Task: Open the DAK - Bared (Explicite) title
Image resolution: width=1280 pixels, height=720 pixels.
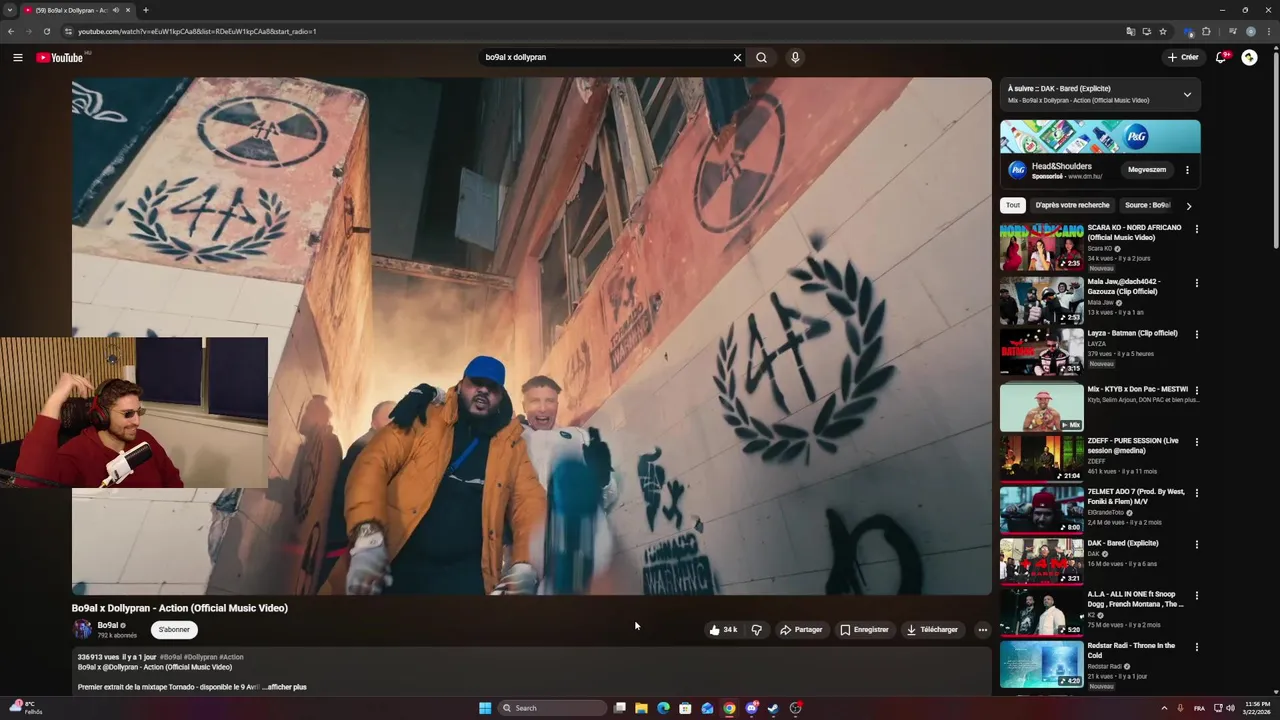Action: tap(1123, 543)
